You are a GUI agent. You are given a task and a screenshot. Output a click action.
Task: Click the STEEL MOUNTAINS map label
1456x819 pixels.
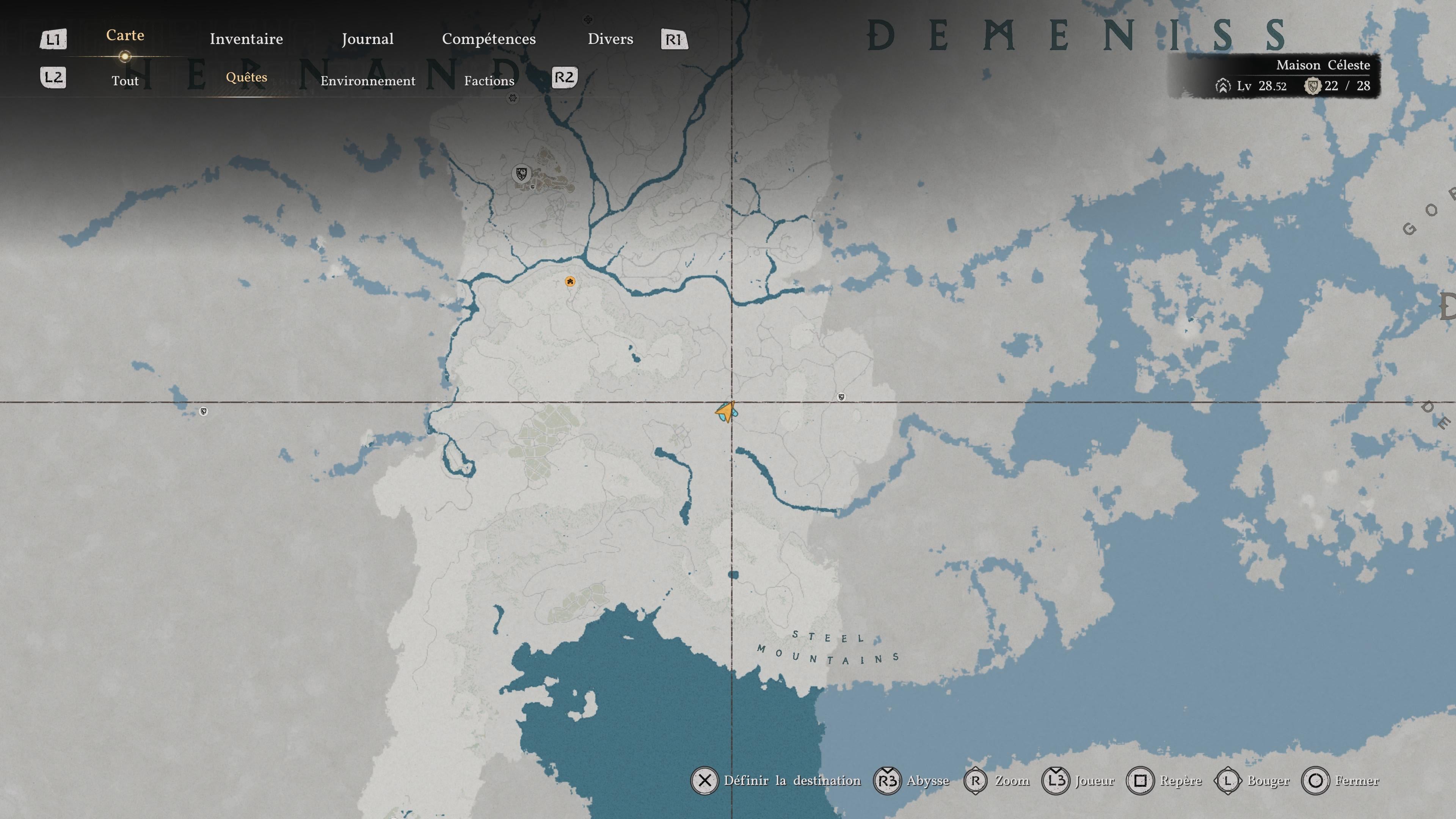point(828,648)
